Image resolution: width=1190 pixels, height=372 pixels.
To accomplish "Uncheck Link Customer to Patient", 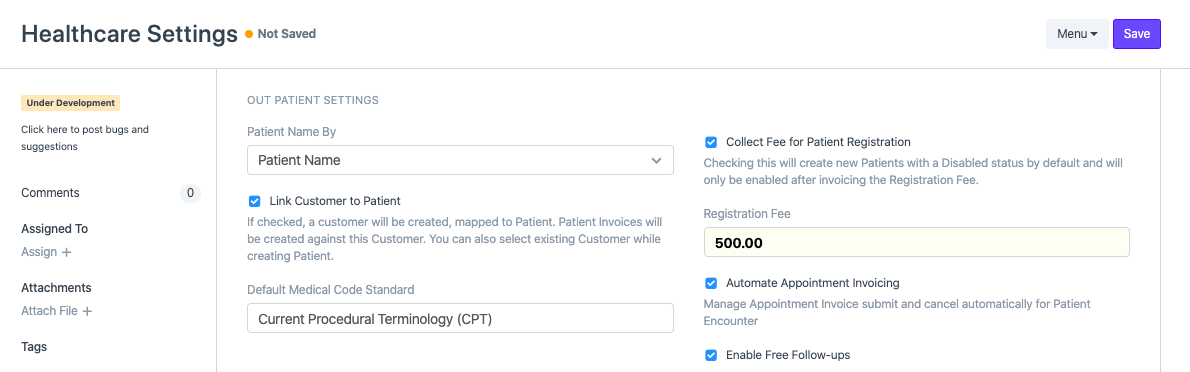I will click(254, 201).
